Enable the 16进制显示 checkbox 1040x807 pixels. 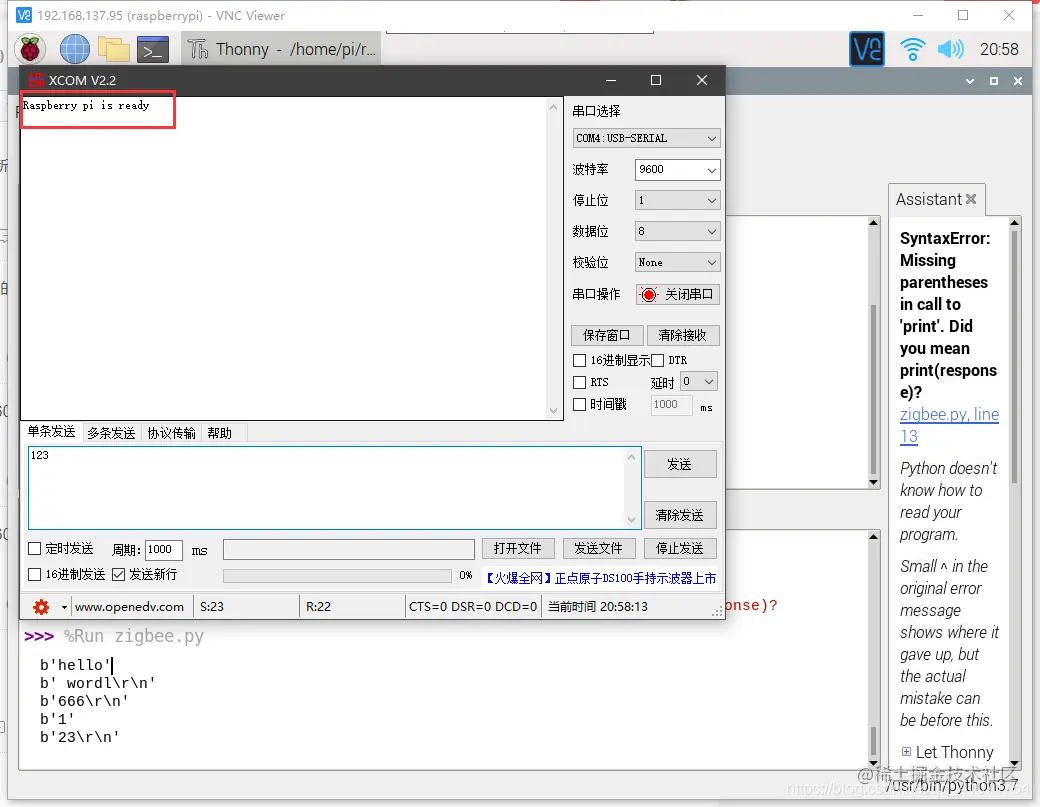click(x=579, y=360)
